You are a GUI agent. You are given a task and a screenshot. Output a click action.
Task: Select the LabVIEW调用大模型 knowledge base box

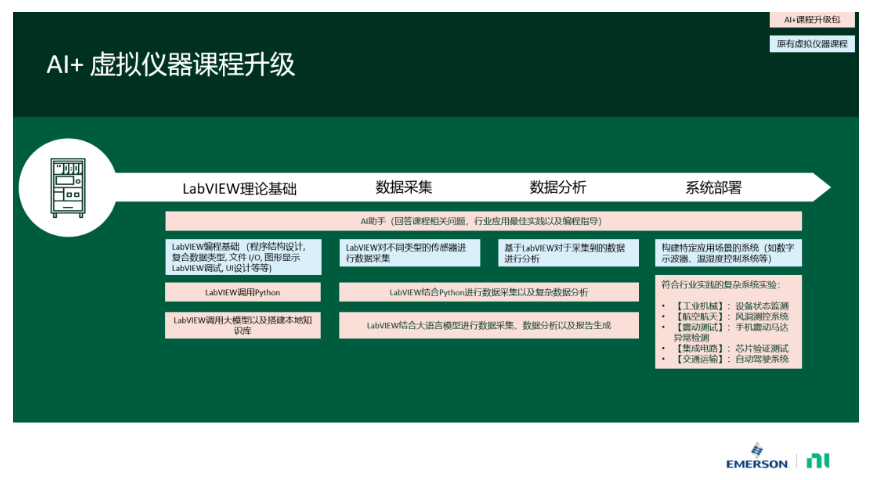(x=243, y=325)
